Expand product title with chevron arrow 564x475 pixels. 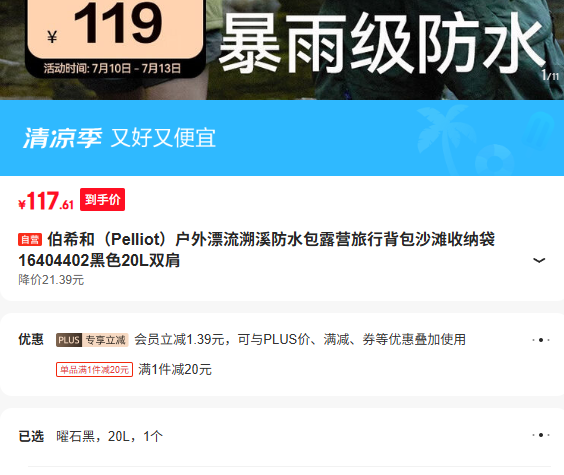point(538,260)
